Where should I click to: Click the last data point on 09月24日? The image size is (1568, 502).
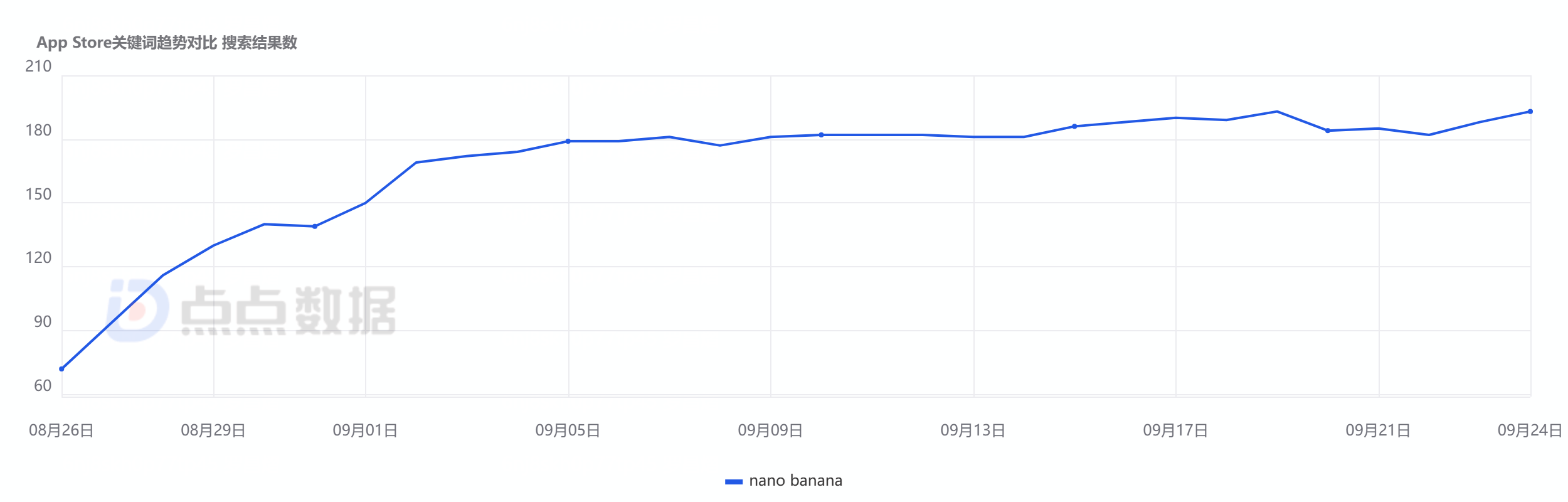[1530, 112]
